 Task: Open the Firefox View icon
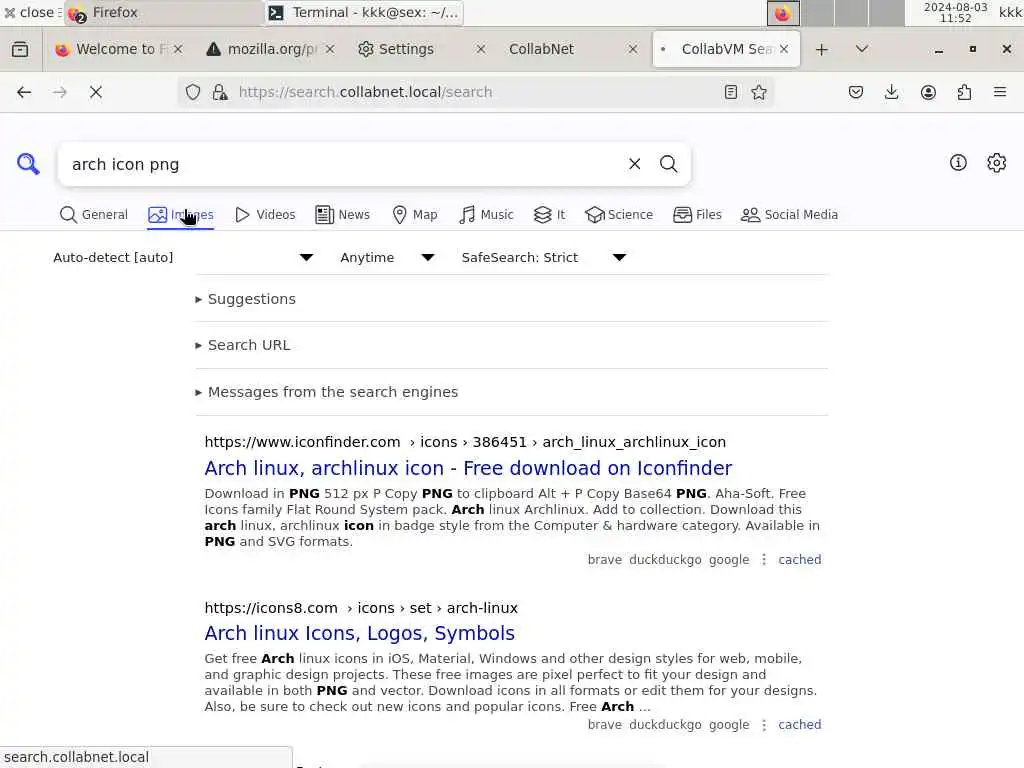(x=20, y=49)
